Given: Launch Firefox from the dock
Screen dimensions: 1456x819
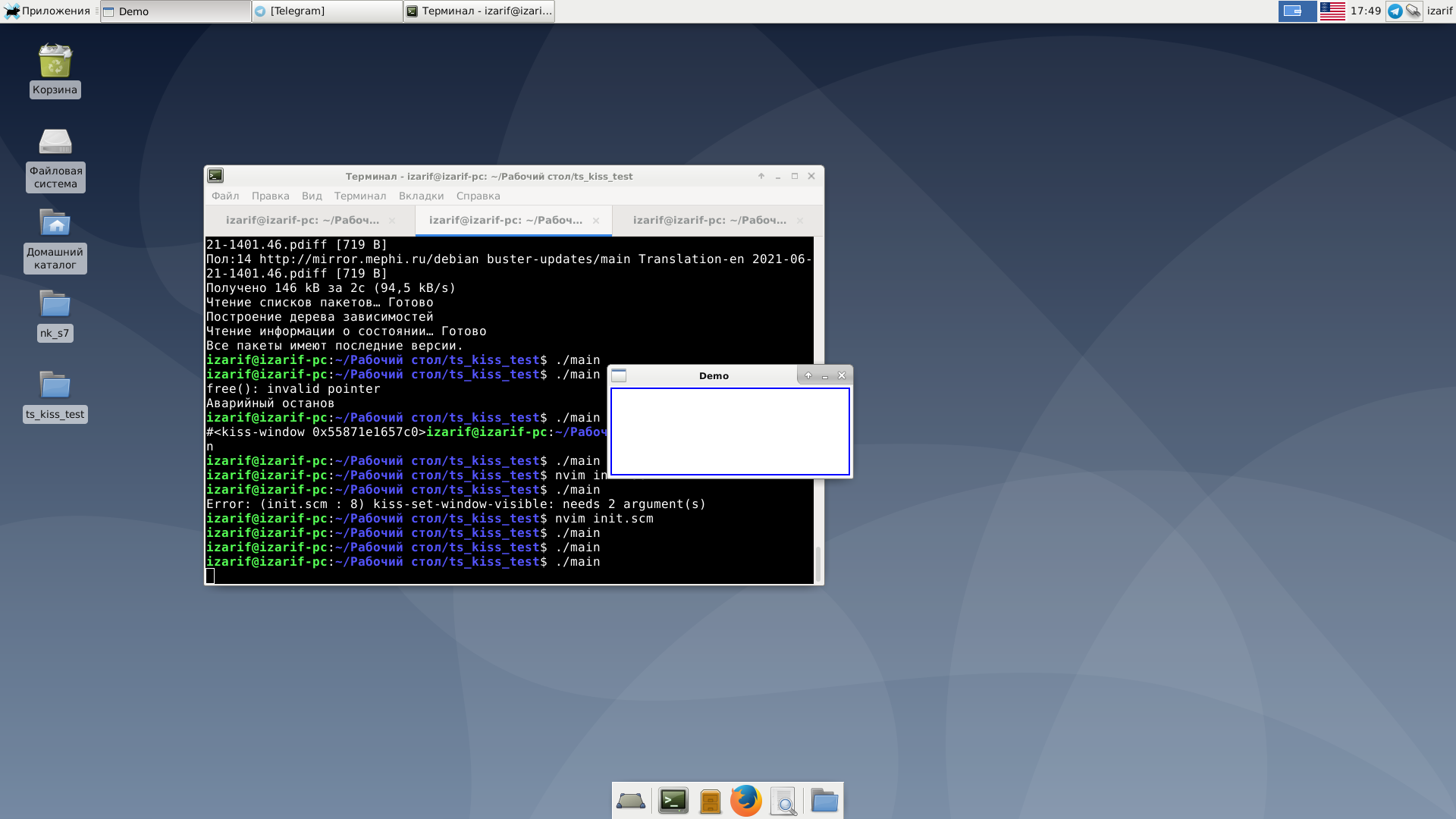Looking at the screenshot, I should click(x=746, y=801).
